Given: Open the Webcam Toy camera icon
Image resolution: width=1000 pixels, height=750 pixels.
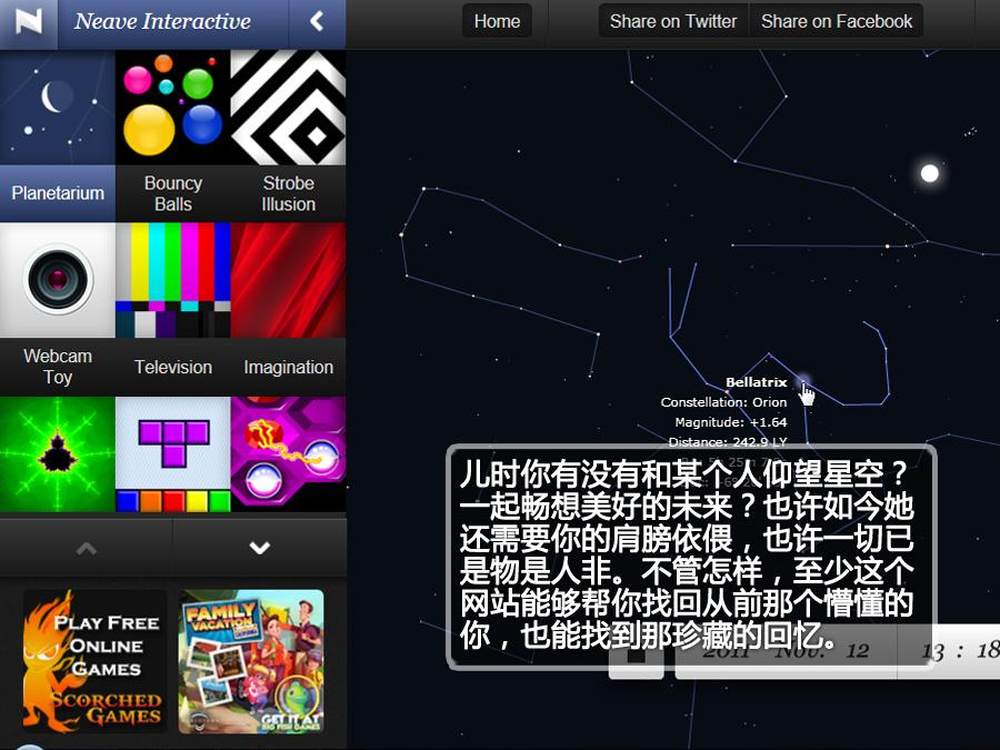Looking at the screenshot, I should pos(57,280).
